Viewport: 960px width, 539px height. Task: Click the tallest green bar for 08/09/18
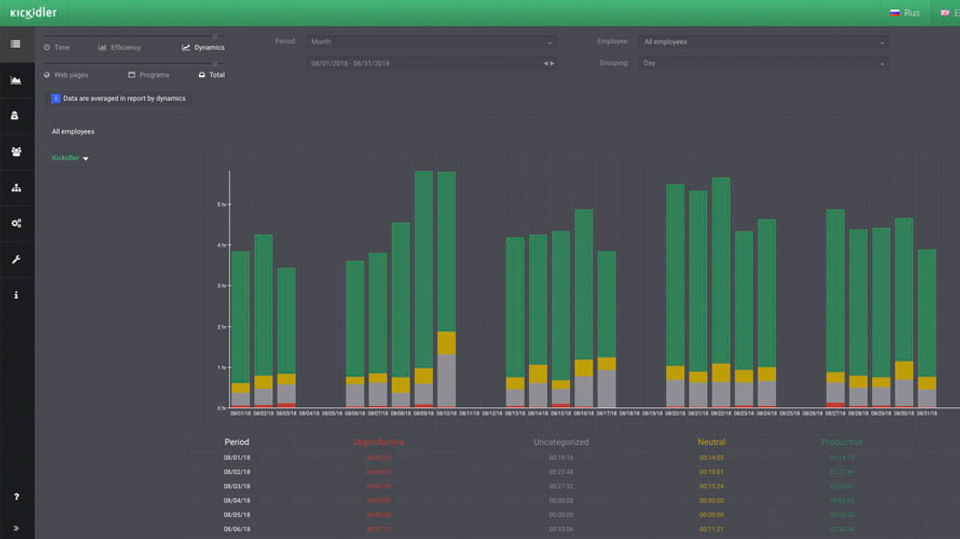[x=424, y=270]
